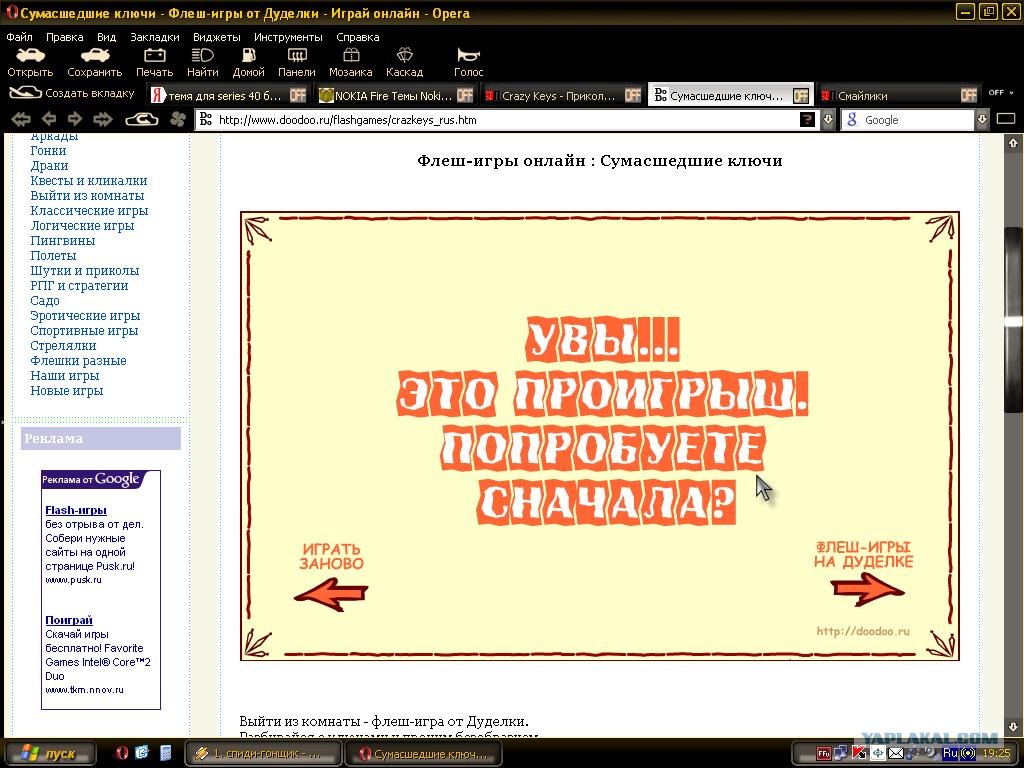Viewport: 1024px width, 768px height.
Task: Open the Закладки menu
Action: [x=155, y=37]
